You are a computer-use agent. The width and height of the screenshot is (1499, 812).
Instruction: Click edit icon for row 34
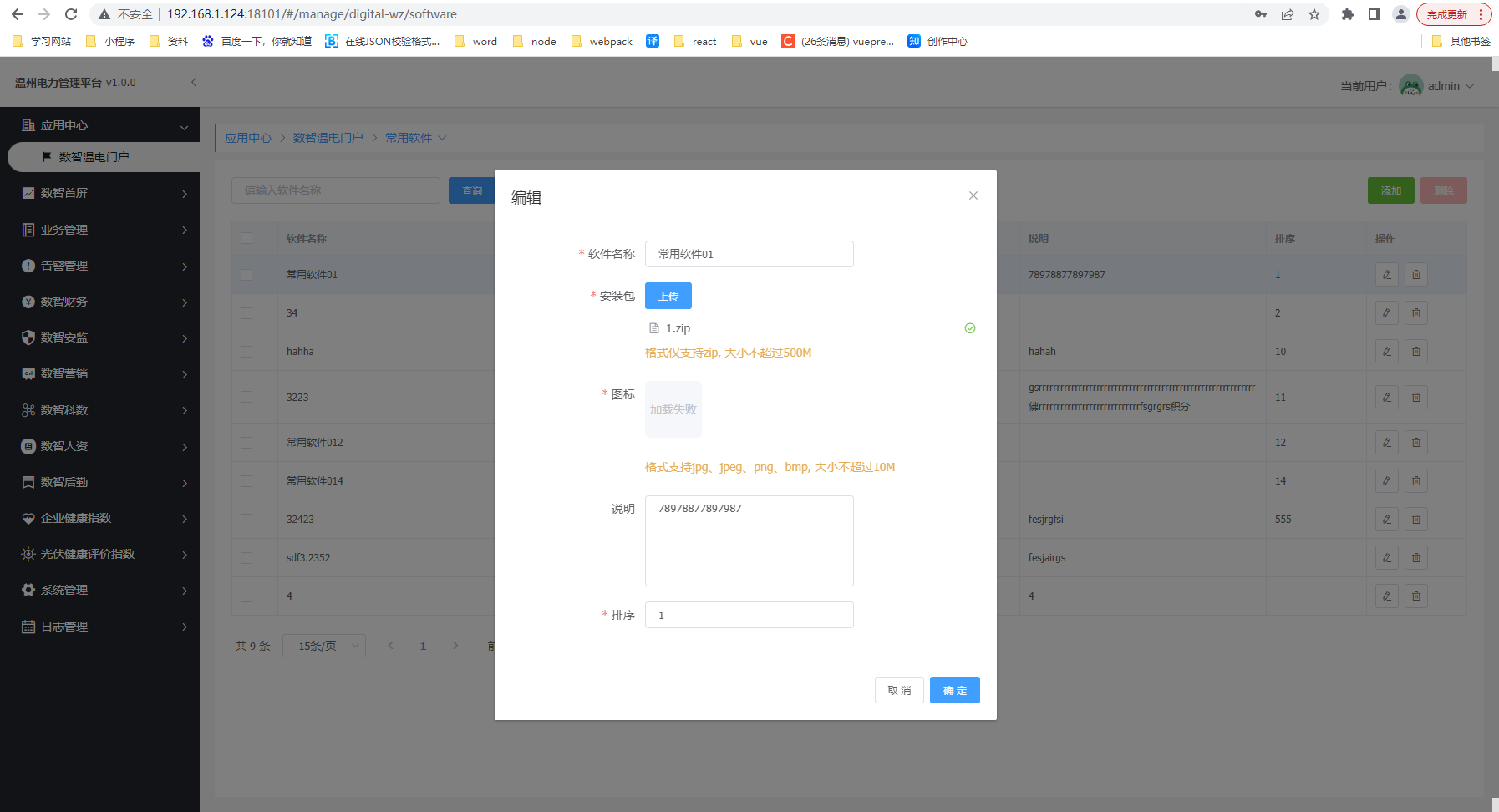pyautogui.click(x=1387, y=313)
